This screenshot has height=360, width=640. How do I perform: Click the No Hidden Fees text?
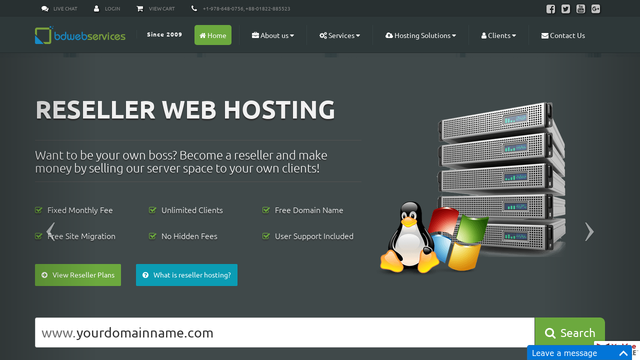[x=189, y=236]
